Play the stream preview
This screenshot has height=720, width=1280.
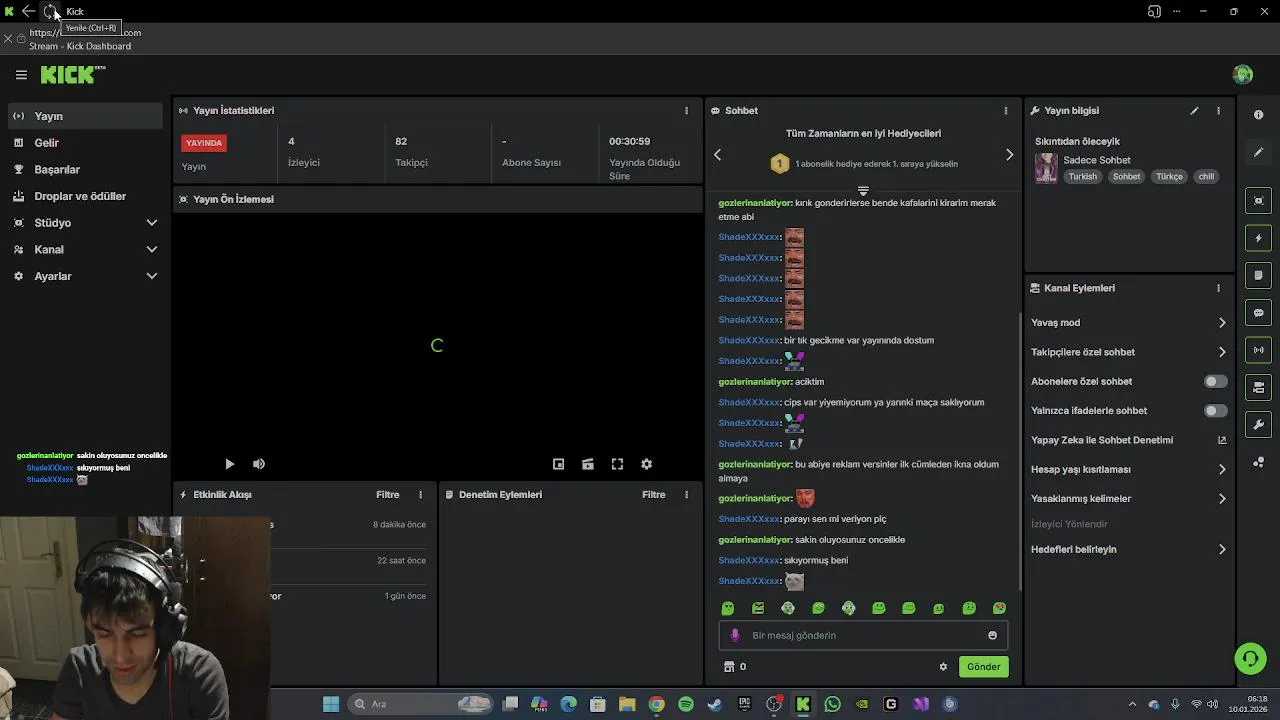(x=229, y=464)
